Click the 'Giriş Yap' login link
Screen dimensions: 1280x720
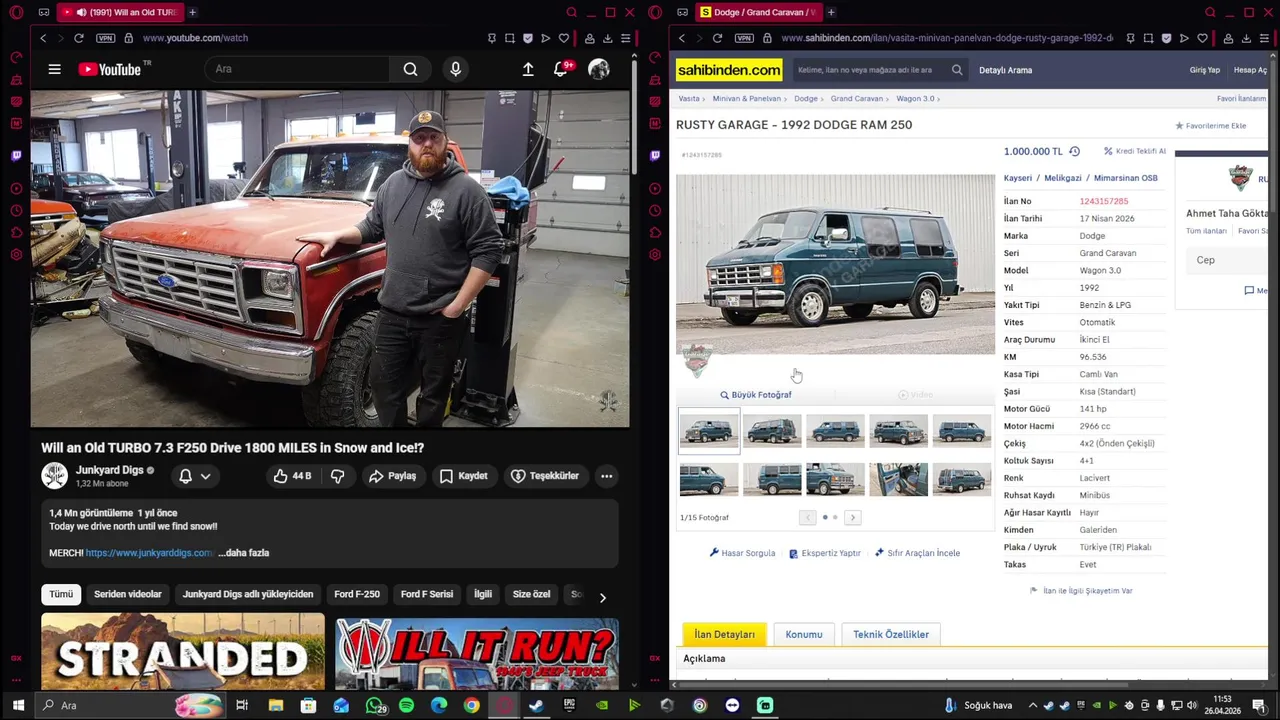[x=1204, y=70]
